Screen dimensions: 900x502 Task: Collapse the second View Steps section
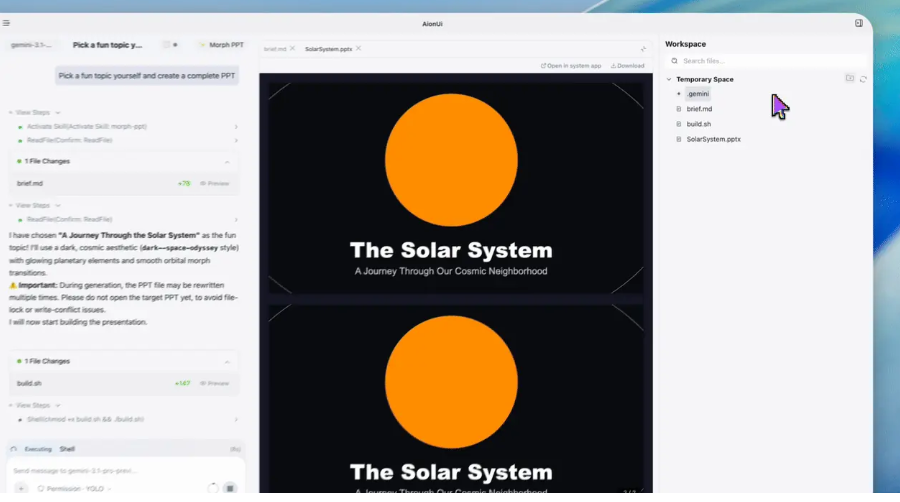coord(34,205)
